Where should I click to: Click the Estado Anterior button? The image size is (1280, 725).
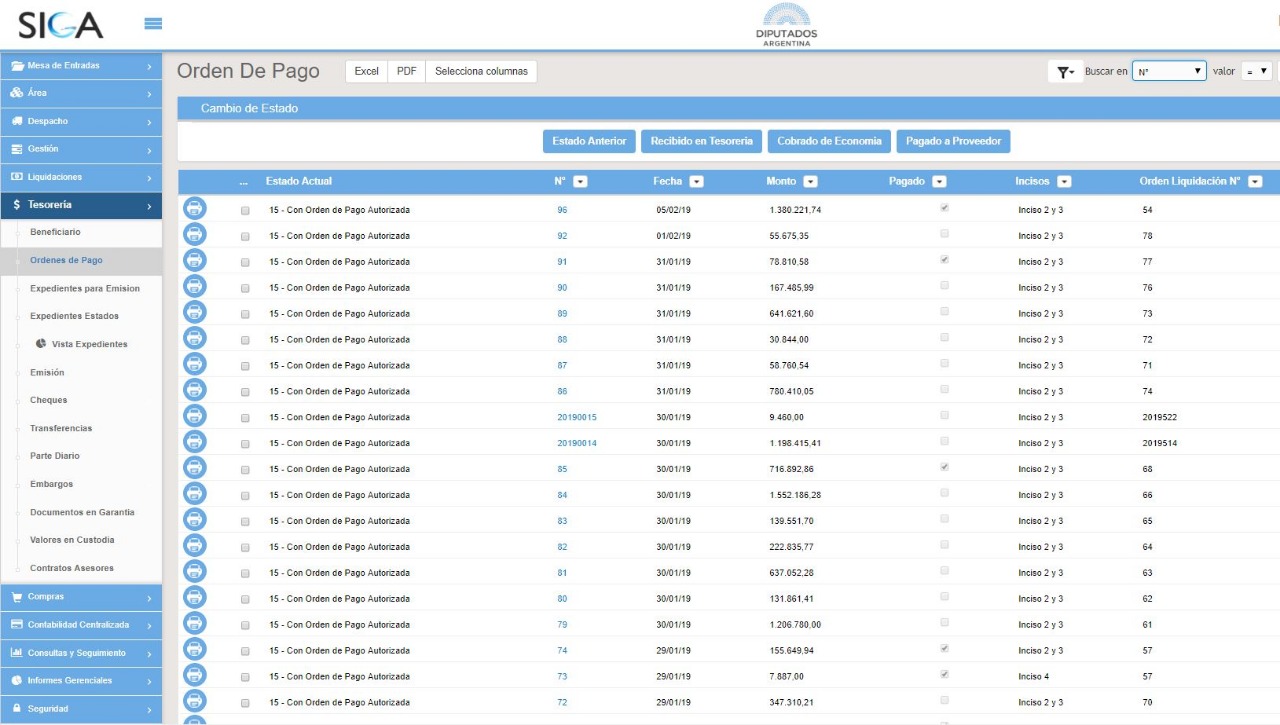point(589,142)
